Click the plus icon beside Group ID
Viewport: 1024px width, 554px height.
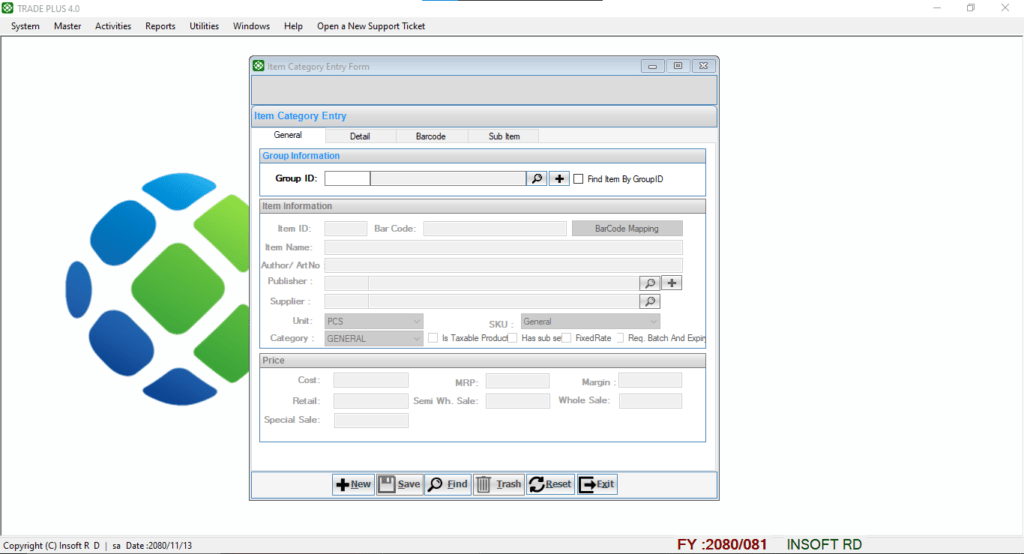pyautogui.click(x=560, y=179)
